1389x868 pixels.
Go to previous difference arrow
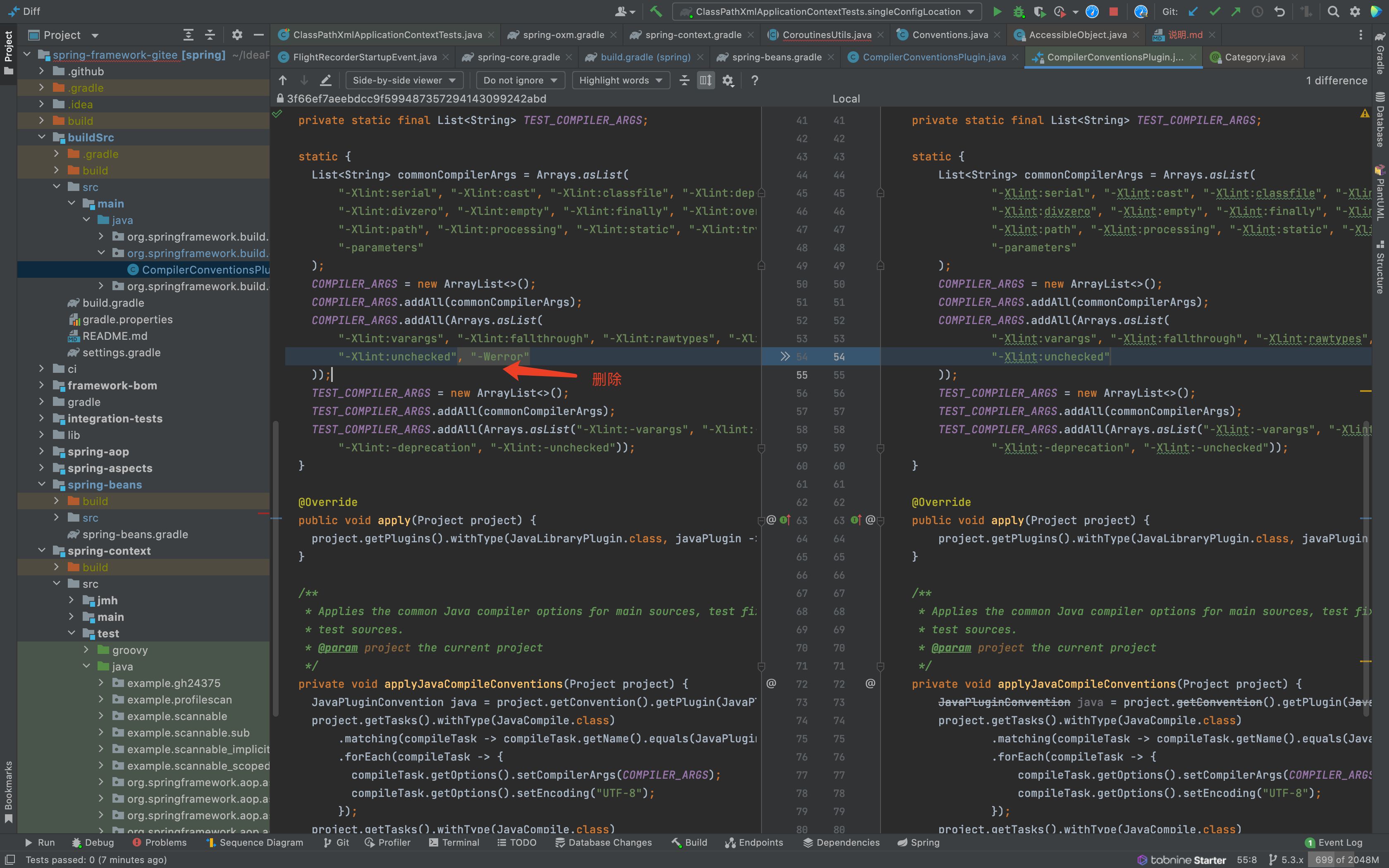(283, 80)
